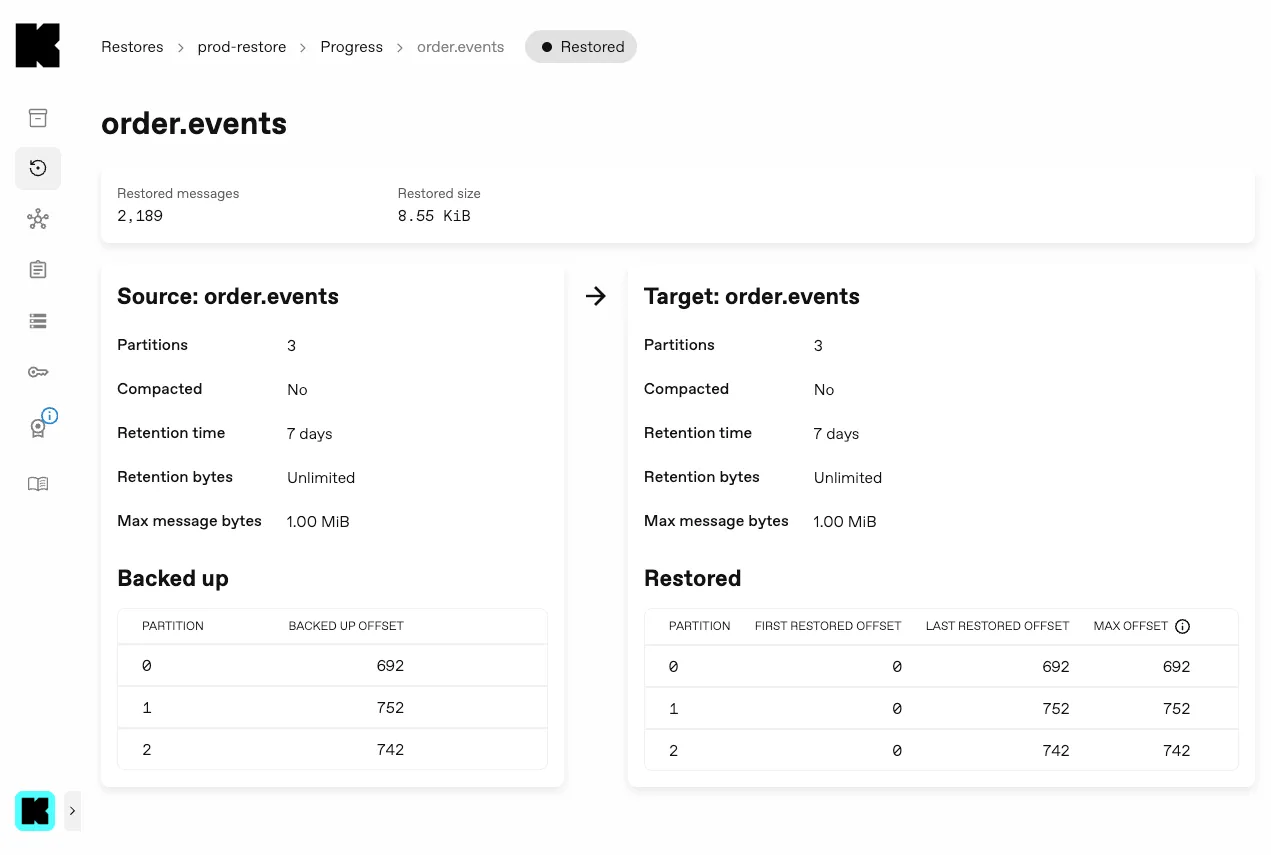Open the documentation book icon in sidebar

(x=38, y=484)
